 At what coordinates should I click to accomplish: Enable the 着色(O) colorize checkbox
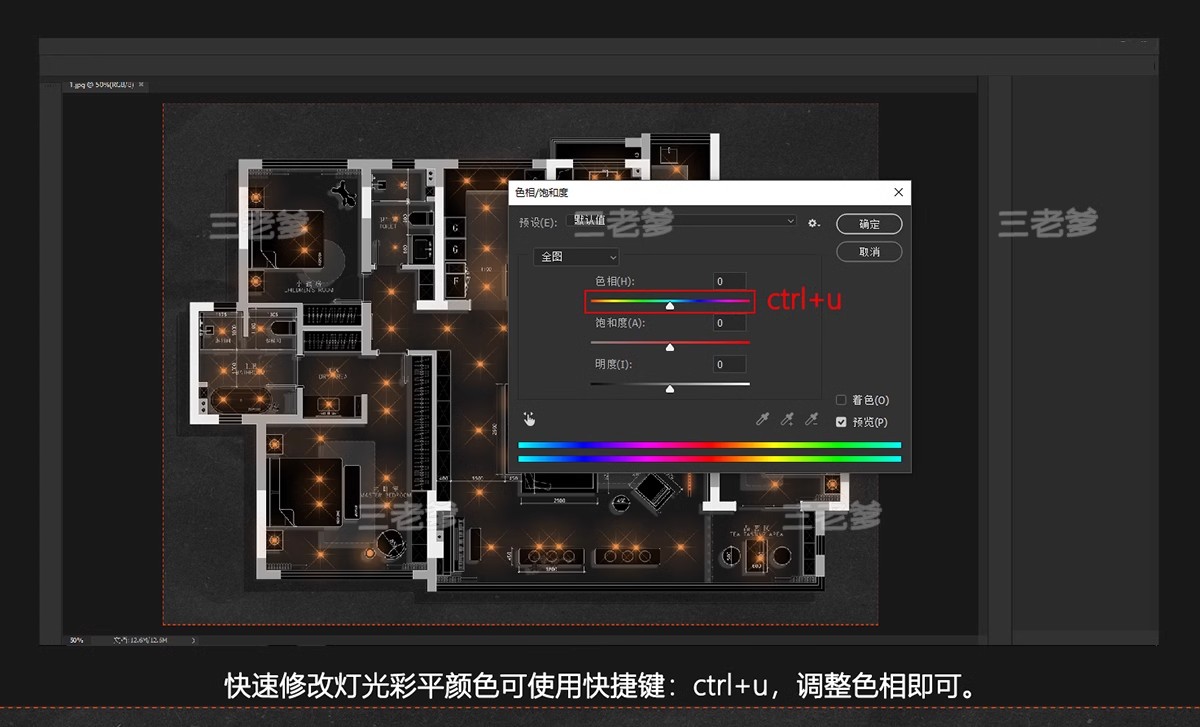point(841,400)
